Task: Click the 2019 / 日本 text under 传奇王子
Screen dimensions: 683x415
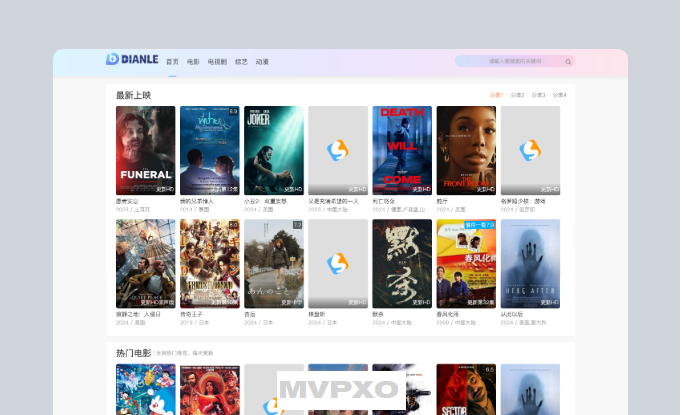Action: coord(194,323)
